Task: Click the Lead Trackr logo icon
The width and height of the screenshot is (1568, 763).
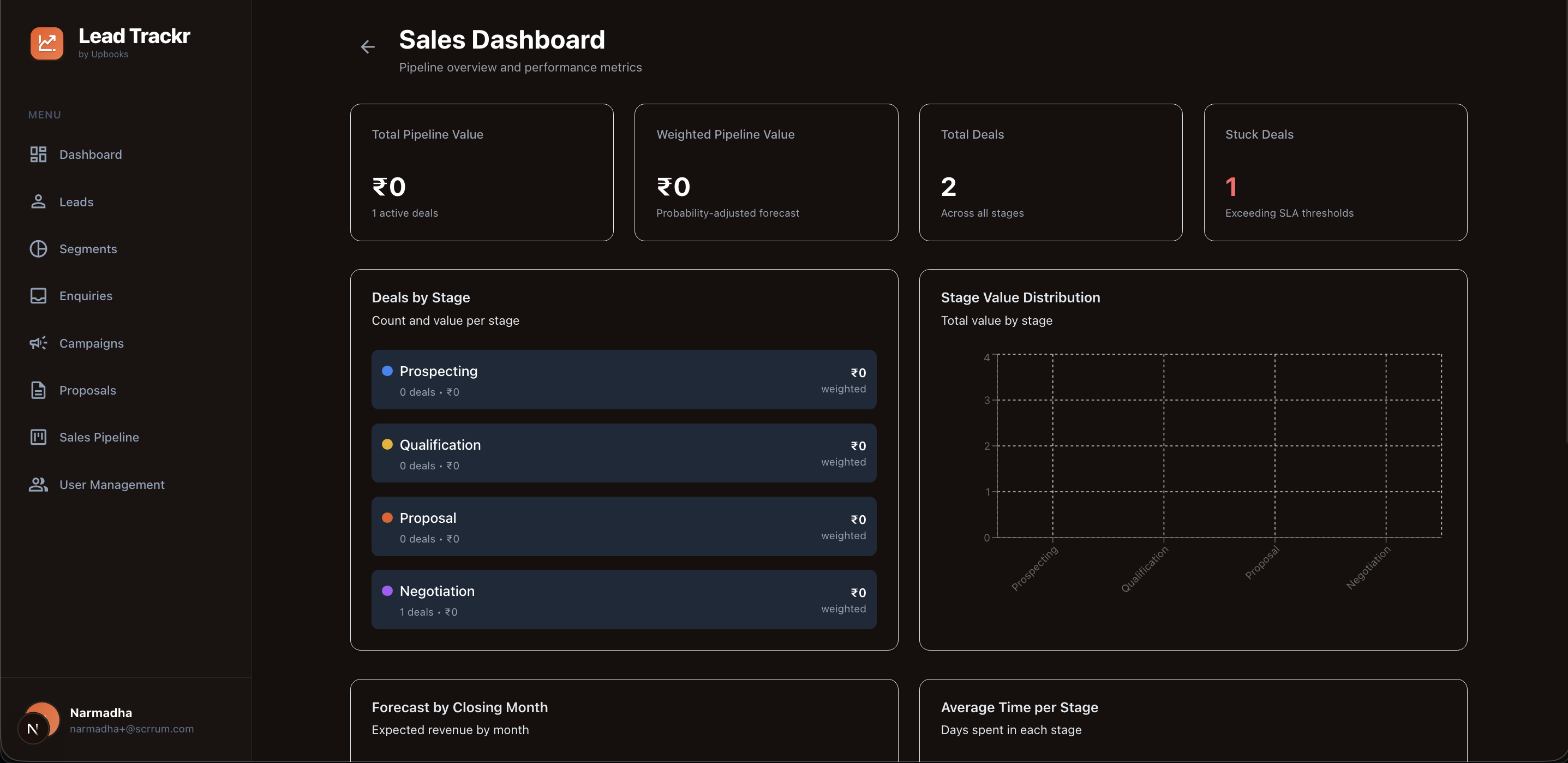Action: click(x=47, y=43)
